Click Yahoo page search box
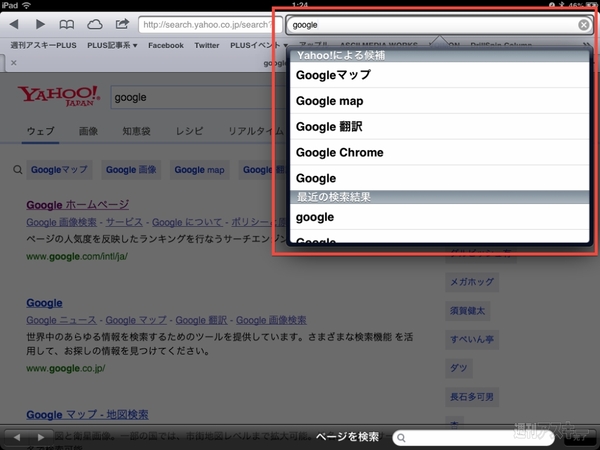The height and width of the screenshot is (450, 600). pyautogui.click(x=198, y=97)
